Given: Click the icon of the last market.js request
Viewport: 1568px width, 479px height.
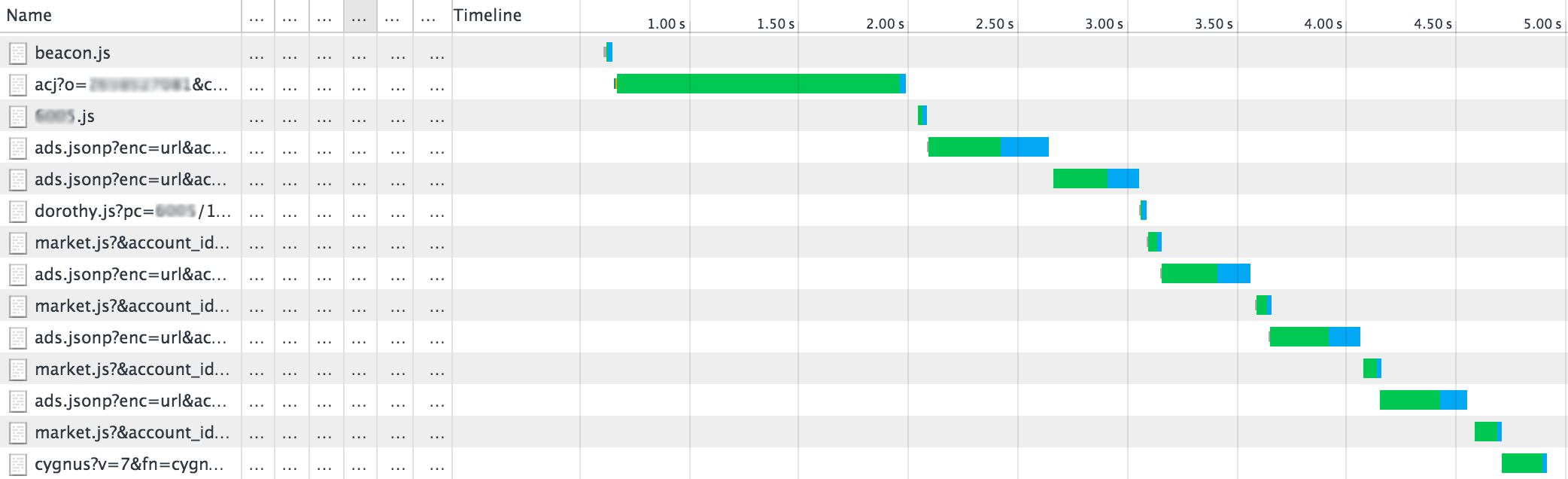Looking at the screenshot, I should pyautogui.click(x=18, y=432).
